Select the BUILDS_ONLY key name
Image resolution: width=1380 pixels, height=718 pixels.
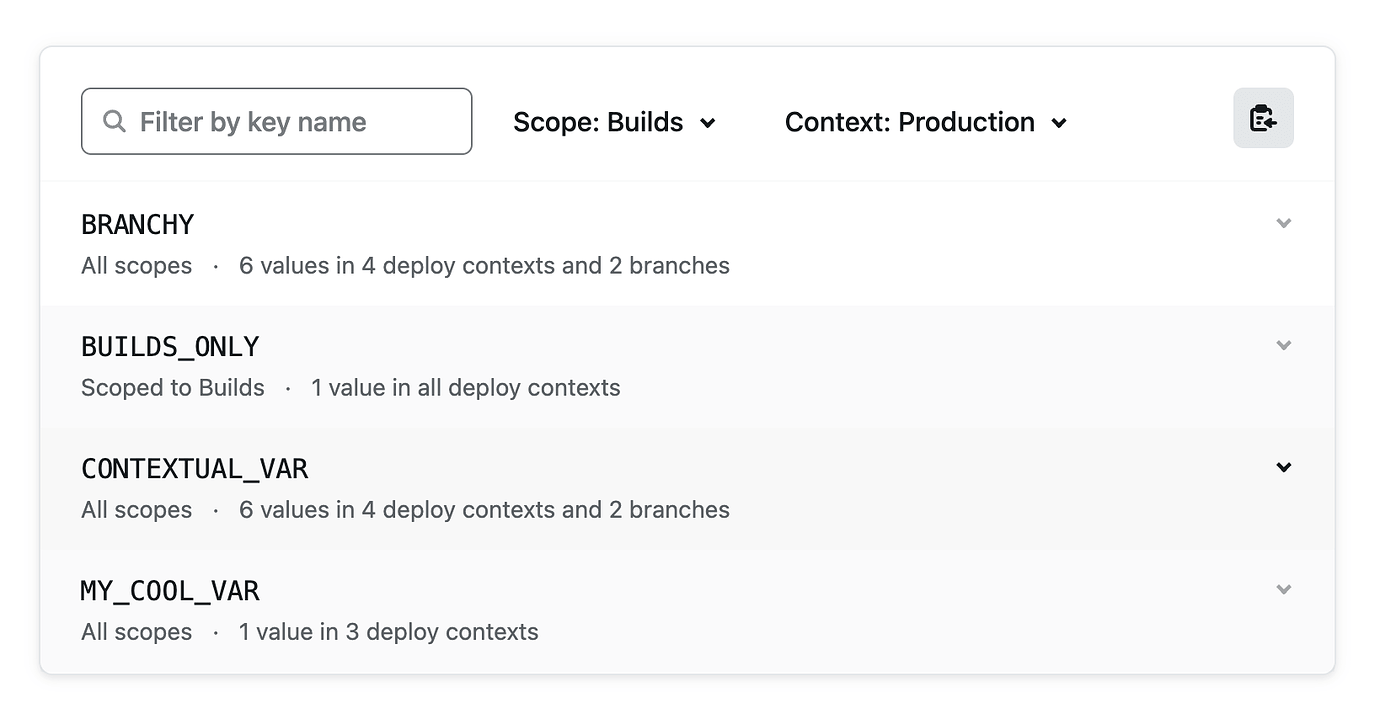click(170, 347)
